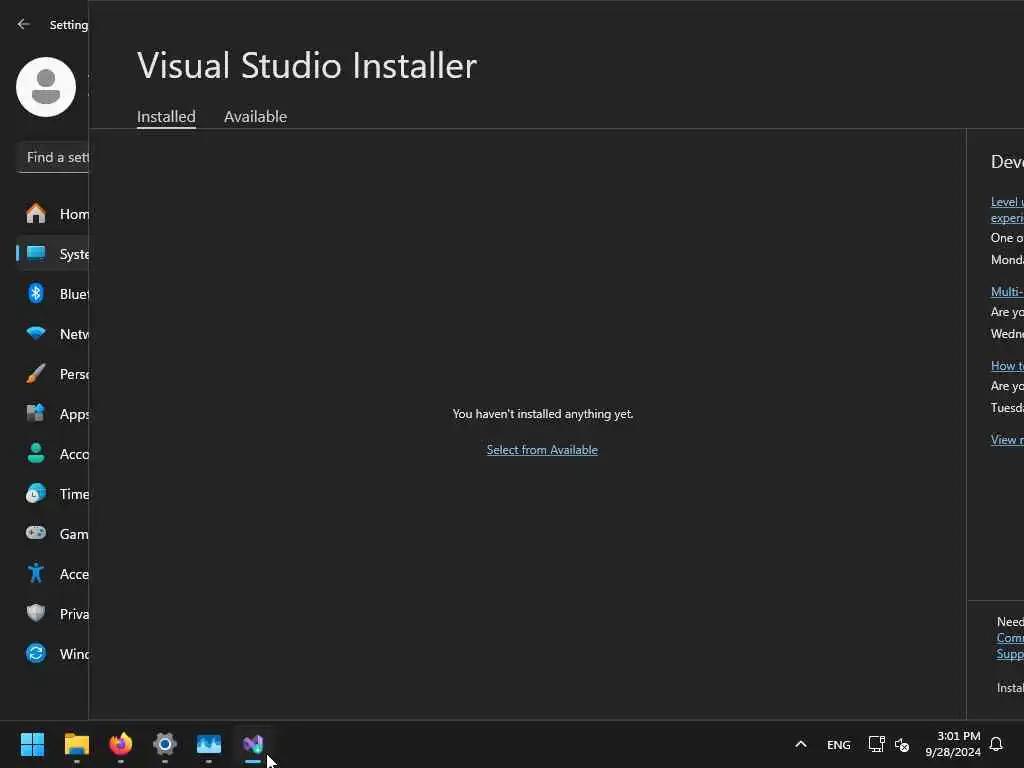Select System in the Settings sidebar

55,254
